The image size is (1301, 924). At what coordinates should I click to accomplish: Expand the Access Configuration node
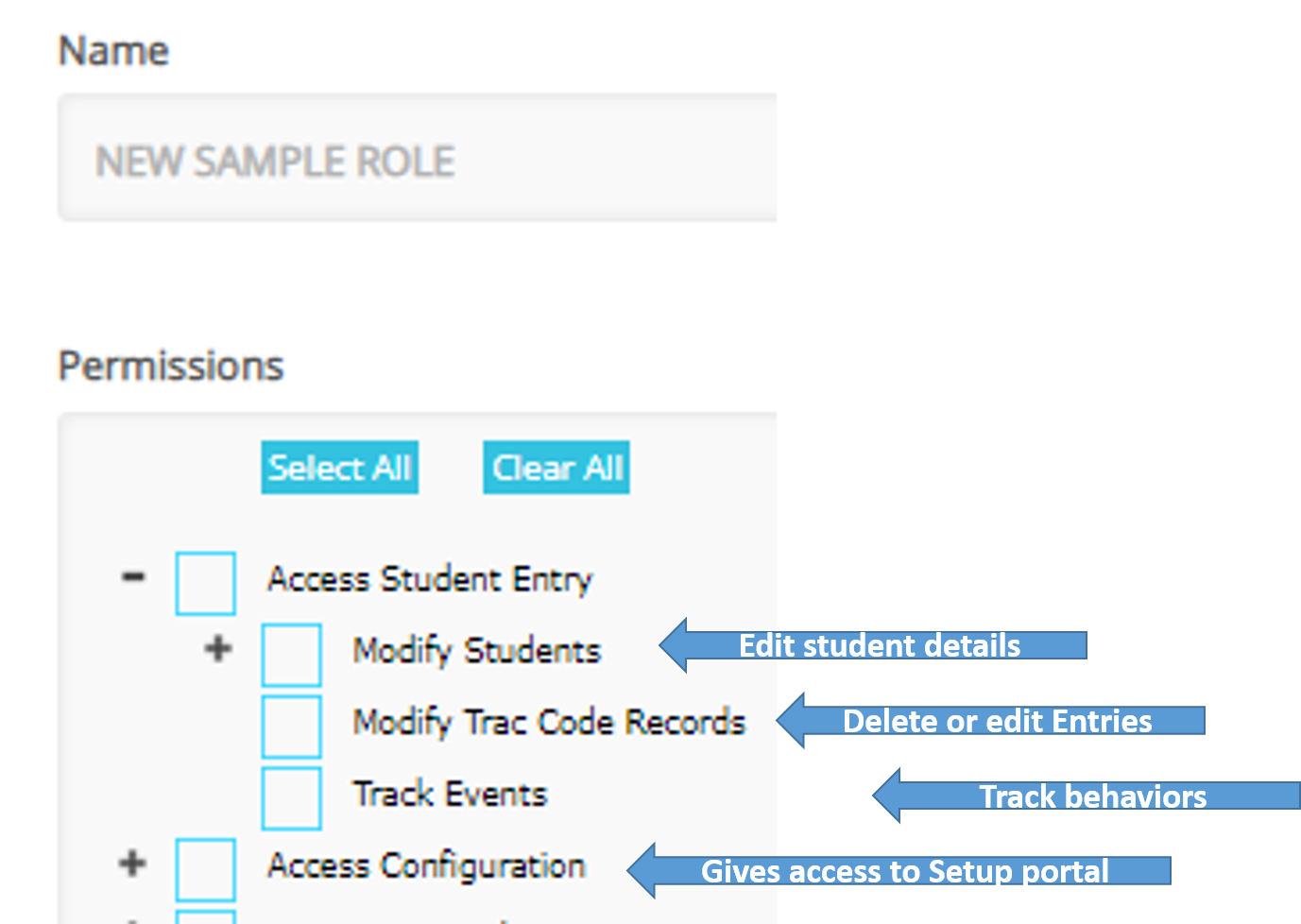tap(132, 863)
